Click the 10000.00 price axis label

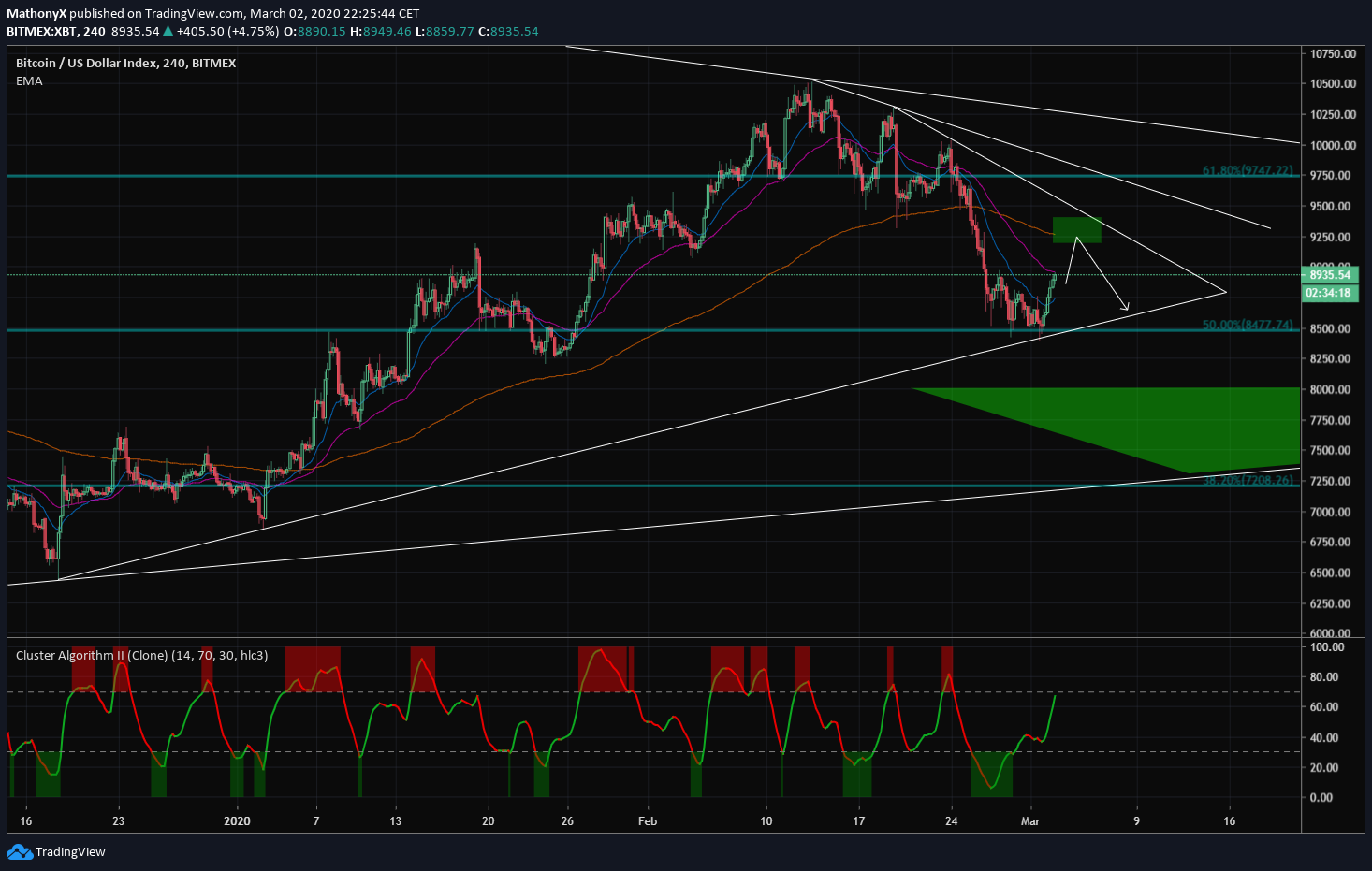click(1333, 145)
